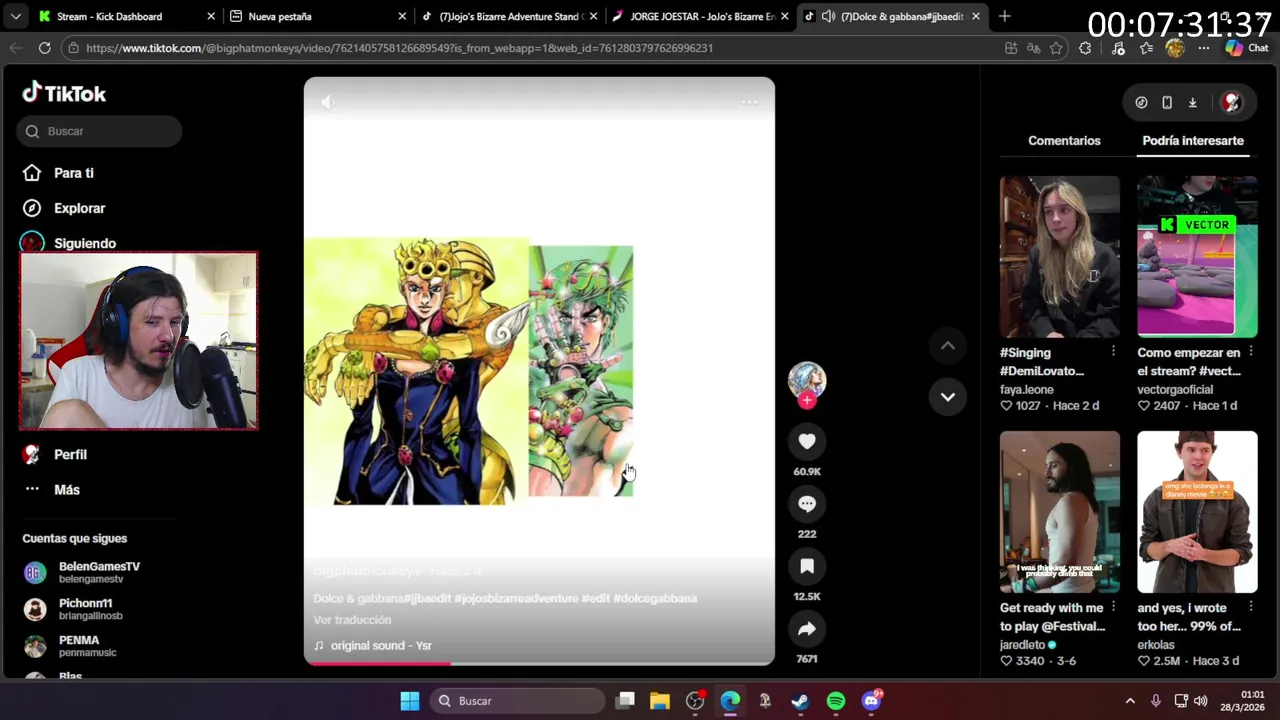This screenshot has width=1280, height=720.
Task: Go back with browser back arrow
Action: tap(16, 48)
